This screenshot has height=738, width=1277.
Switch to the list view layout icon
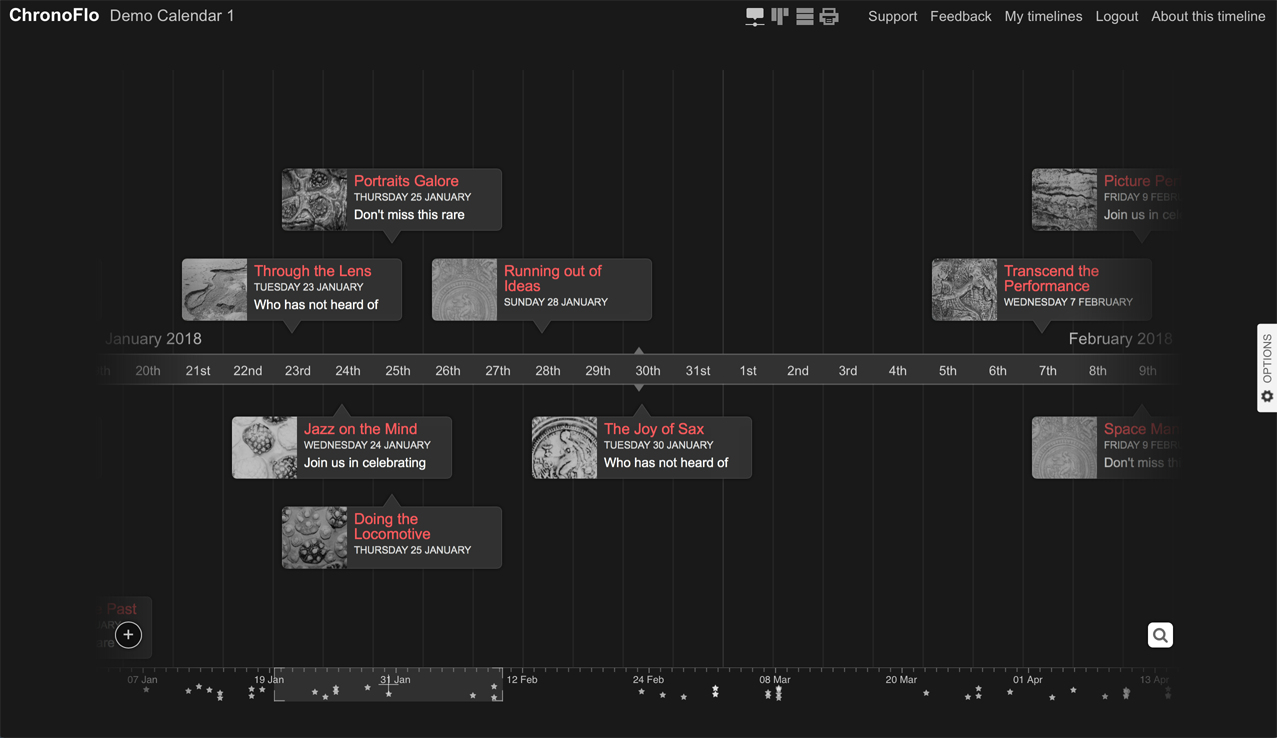click(x=804, y=16)
